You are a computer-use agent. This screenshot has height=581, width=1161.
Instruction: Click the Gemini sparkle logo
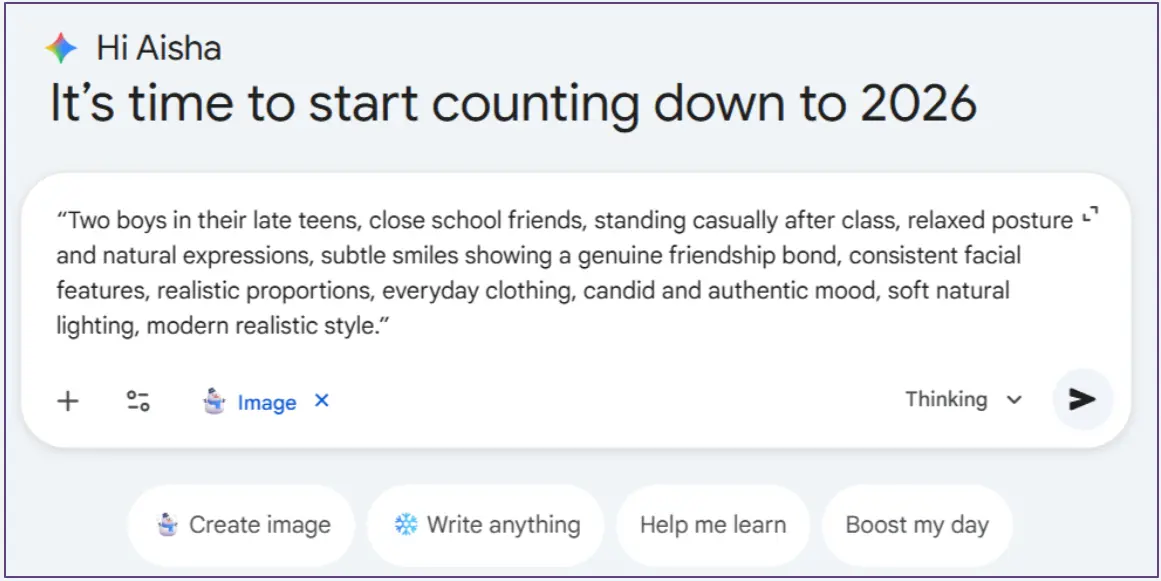(x=61, y=48)
